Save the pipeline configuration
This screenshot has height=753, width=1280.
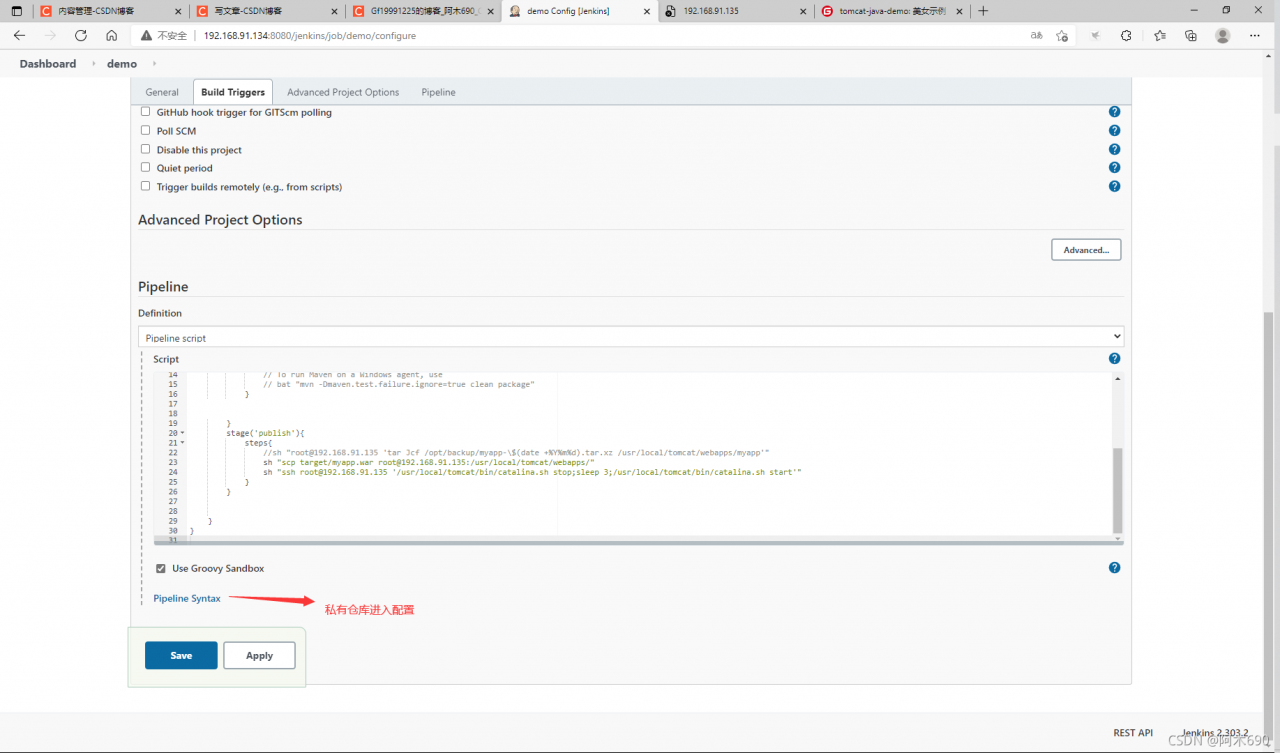click(181, 655)
